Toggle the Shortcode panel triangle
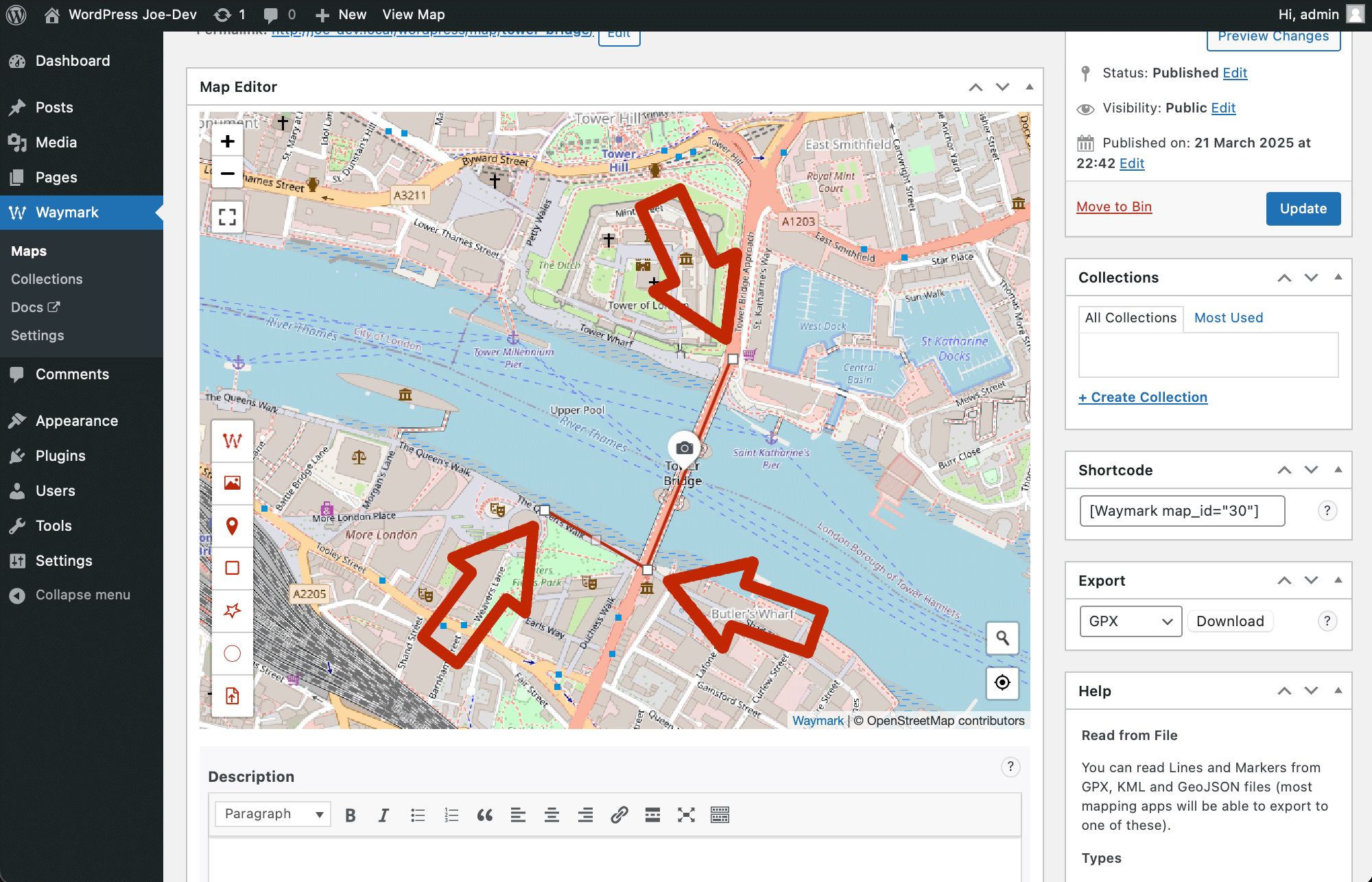1372x882 pixels. coord(1338,470)
